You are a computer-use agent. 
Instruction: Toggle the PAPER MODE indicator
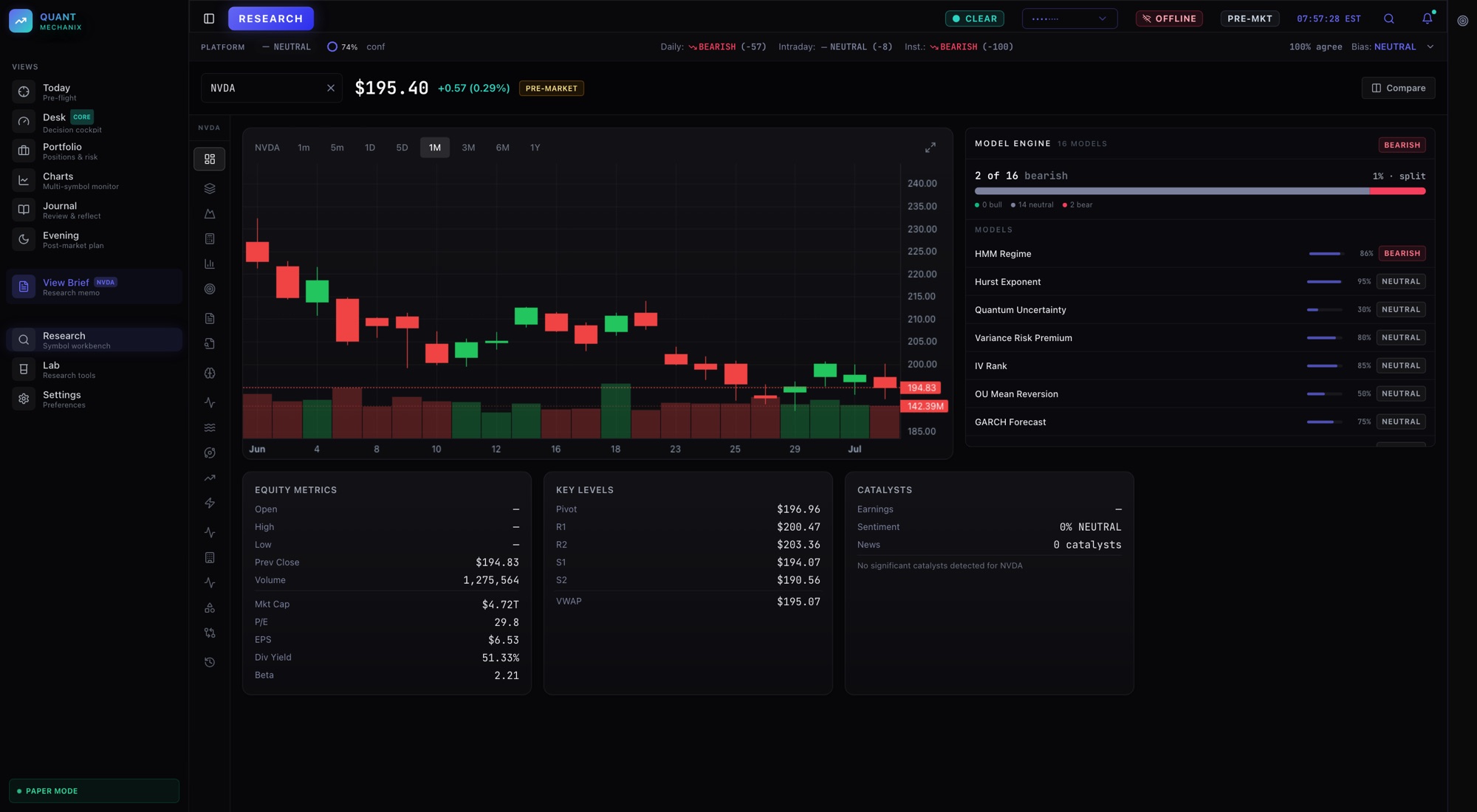pos(94,791)
